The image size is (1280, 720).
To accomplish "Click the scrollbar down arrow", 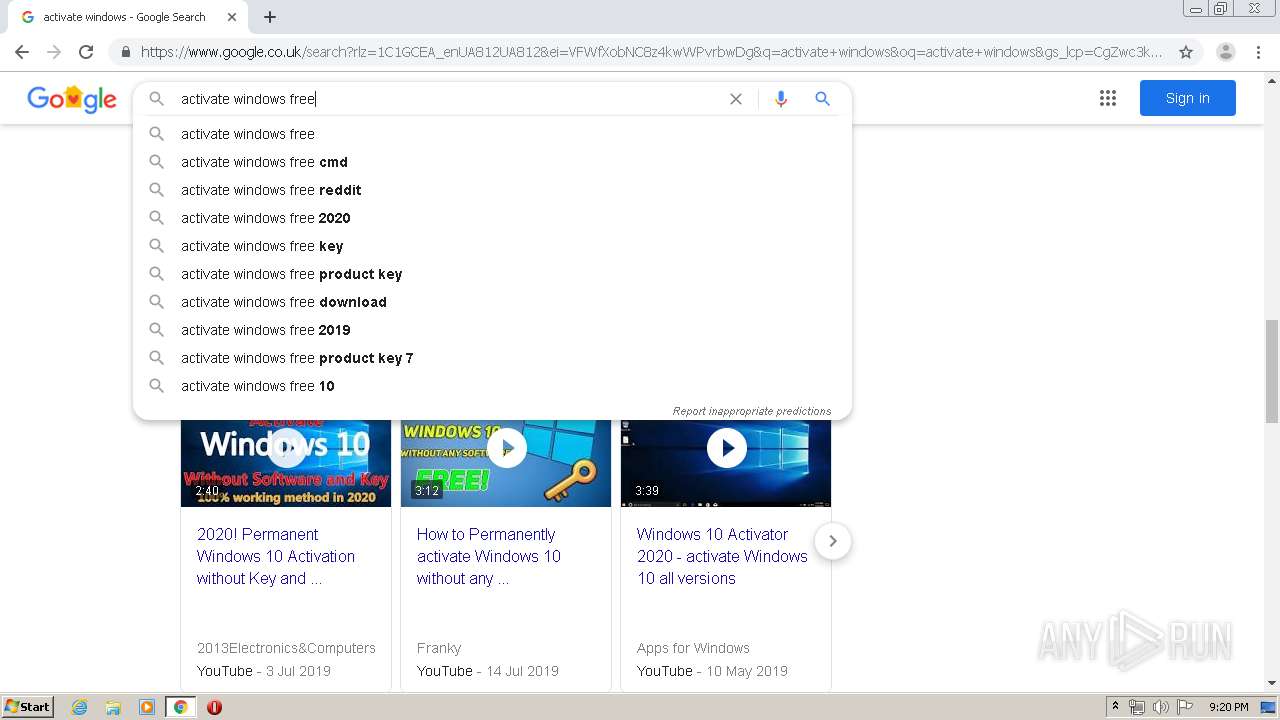I will (1272, 684).
